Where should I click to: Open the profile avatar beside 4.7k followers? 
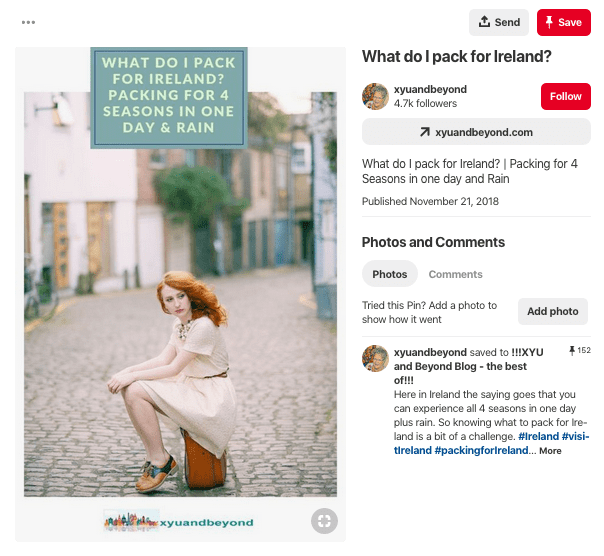tap(375, 96)
